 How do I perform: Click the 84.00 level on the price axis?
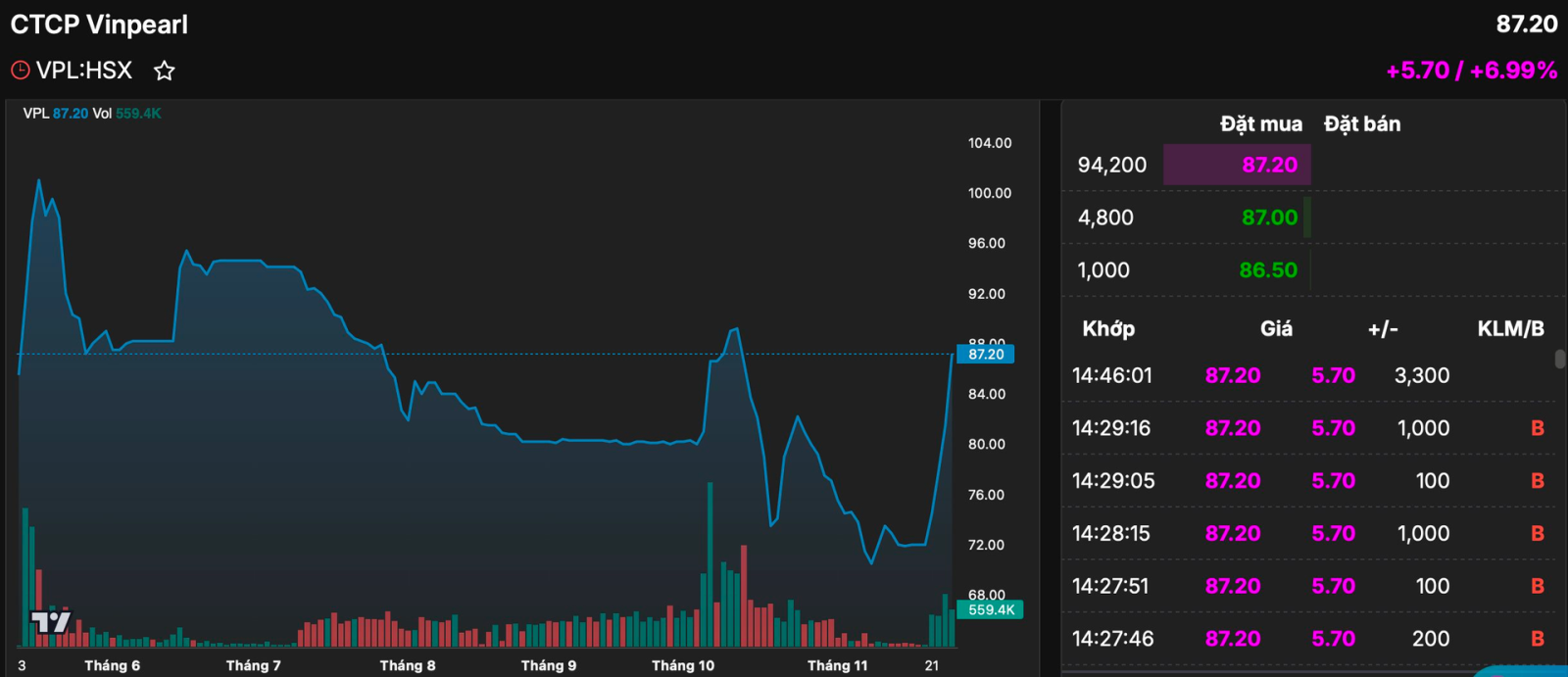click(987, 394)
